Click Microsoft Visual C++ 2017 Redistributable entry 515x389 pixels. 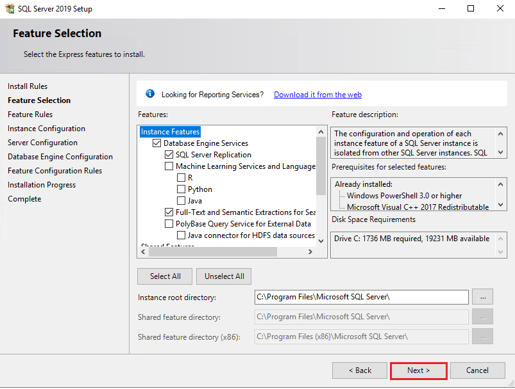point(418,207)
